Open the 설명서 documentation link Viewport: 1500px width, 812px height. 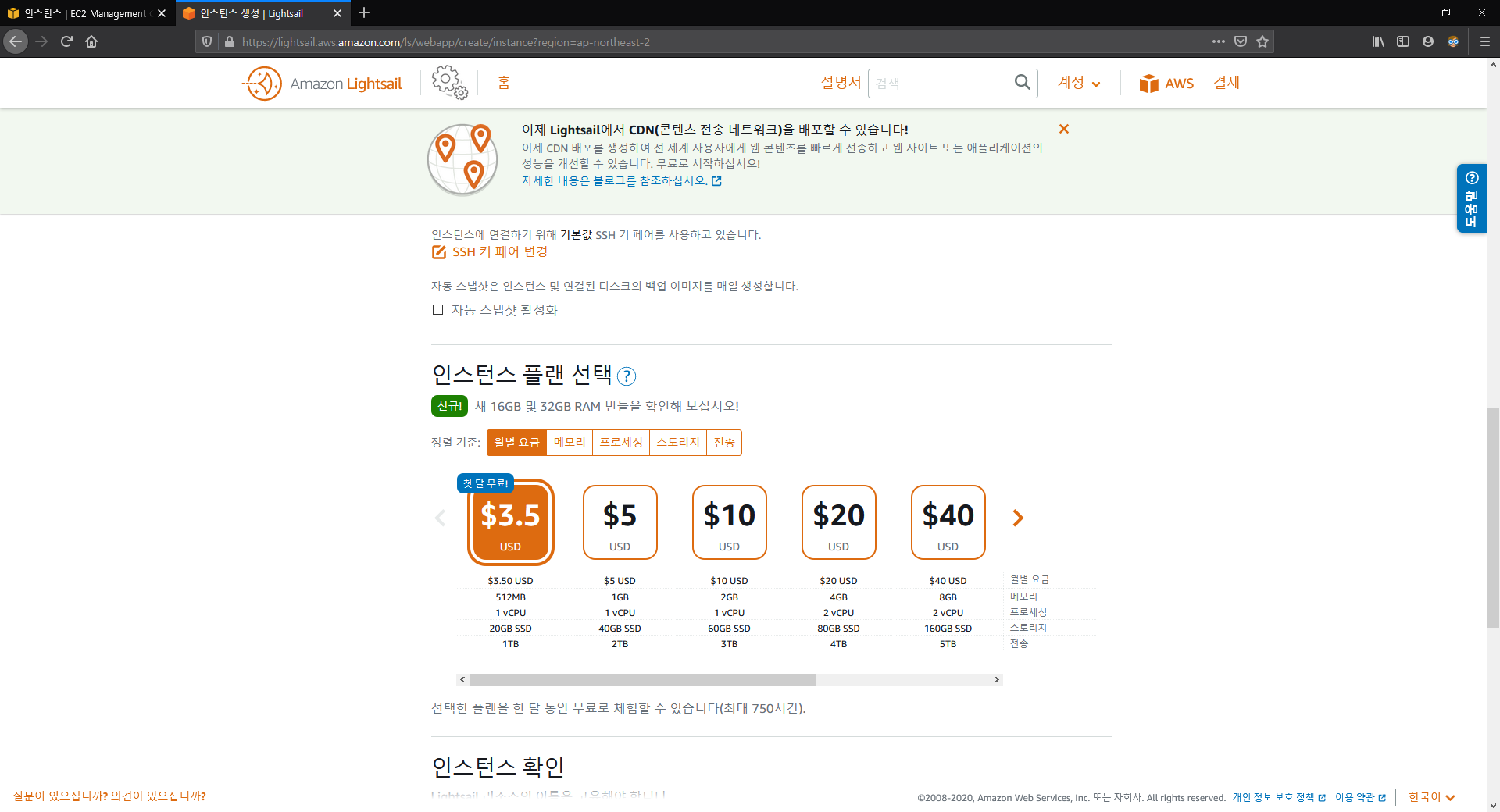(841, 83)
